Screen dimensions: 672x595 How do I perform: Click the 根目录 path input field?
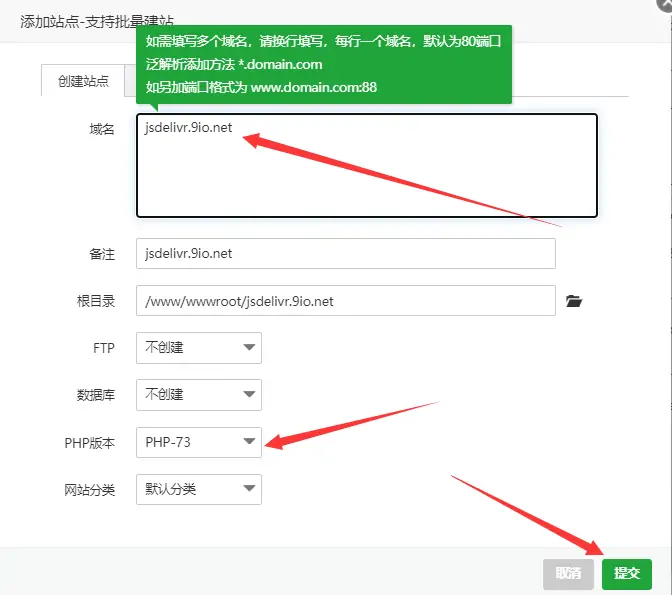346,301
